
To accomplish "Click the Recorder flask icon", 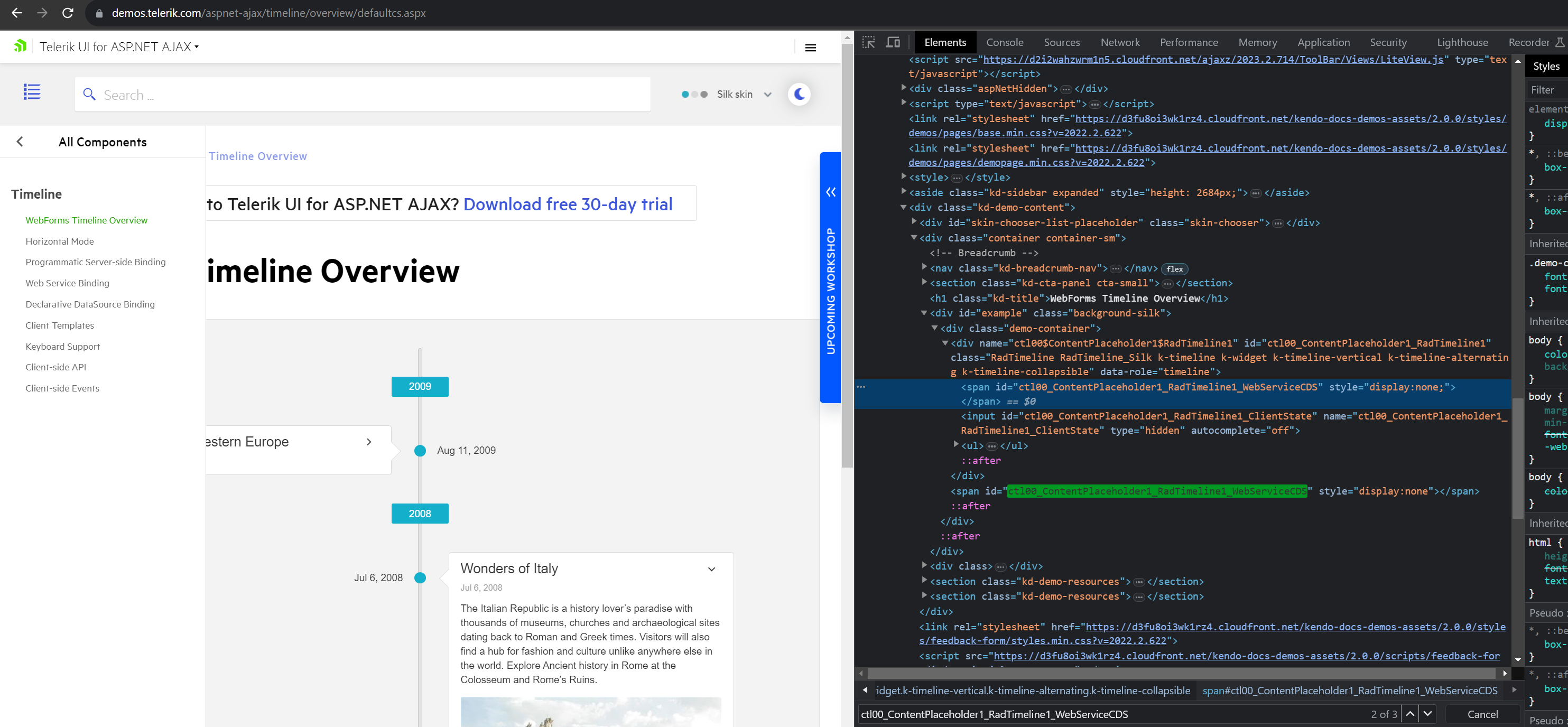I will (1559, 43).
